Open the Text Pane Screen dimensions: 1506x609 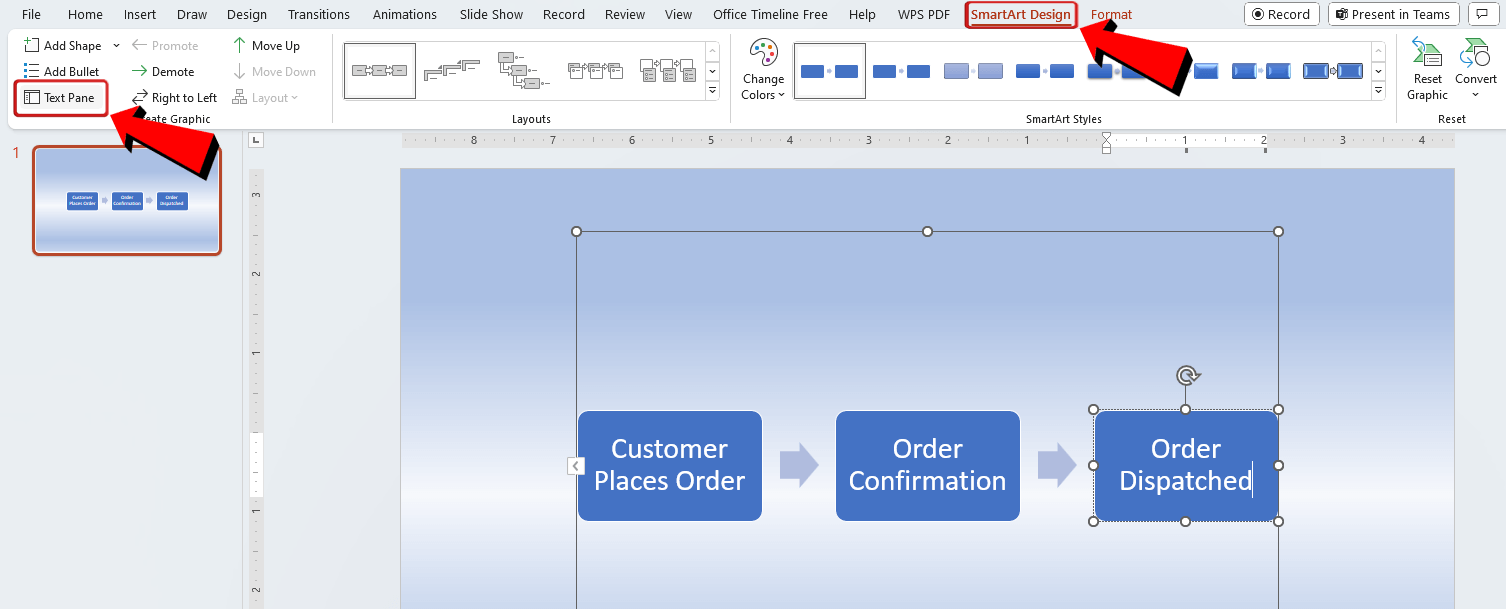point(60,97)
